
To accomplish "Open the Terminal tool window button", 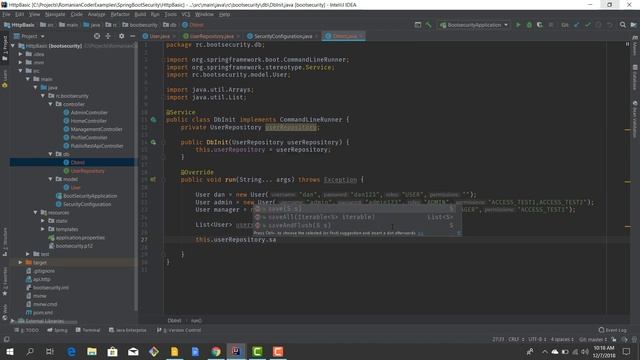I will coord(88,330).
